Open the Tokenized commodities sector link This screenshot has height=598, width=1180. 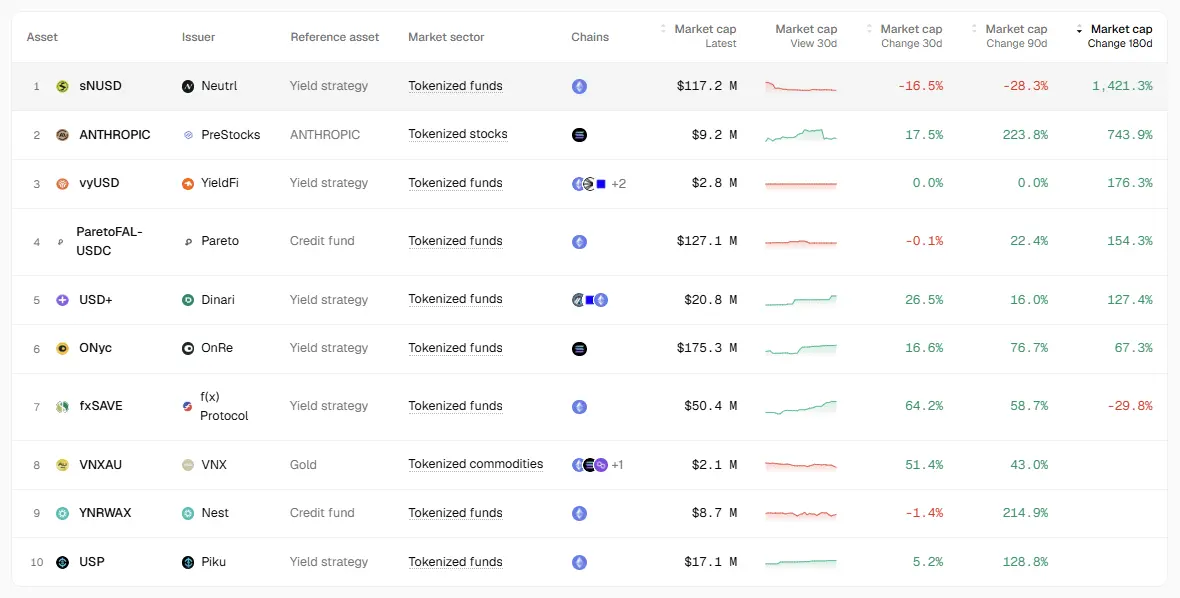point(476,464)
